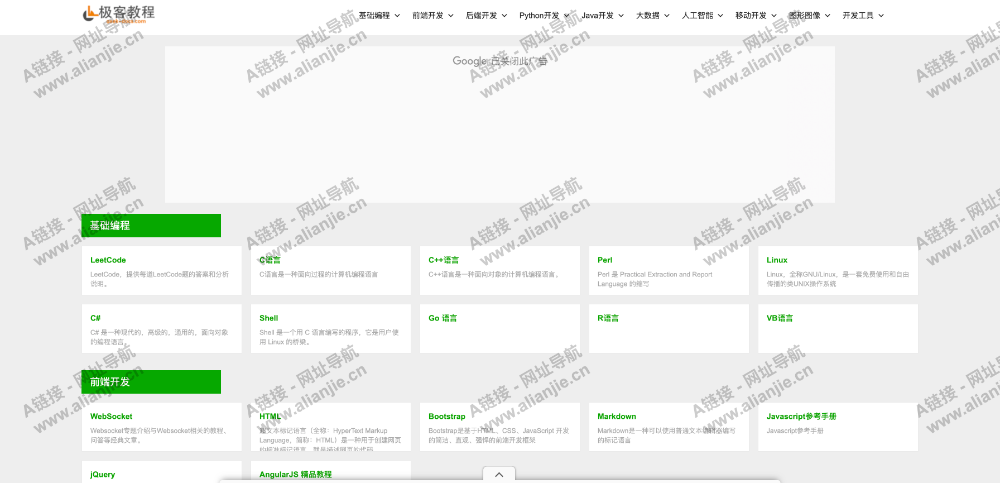Open the C++语言 tutorial link
This screenshot has width=1000, height=483.
[x=444, y=260]
